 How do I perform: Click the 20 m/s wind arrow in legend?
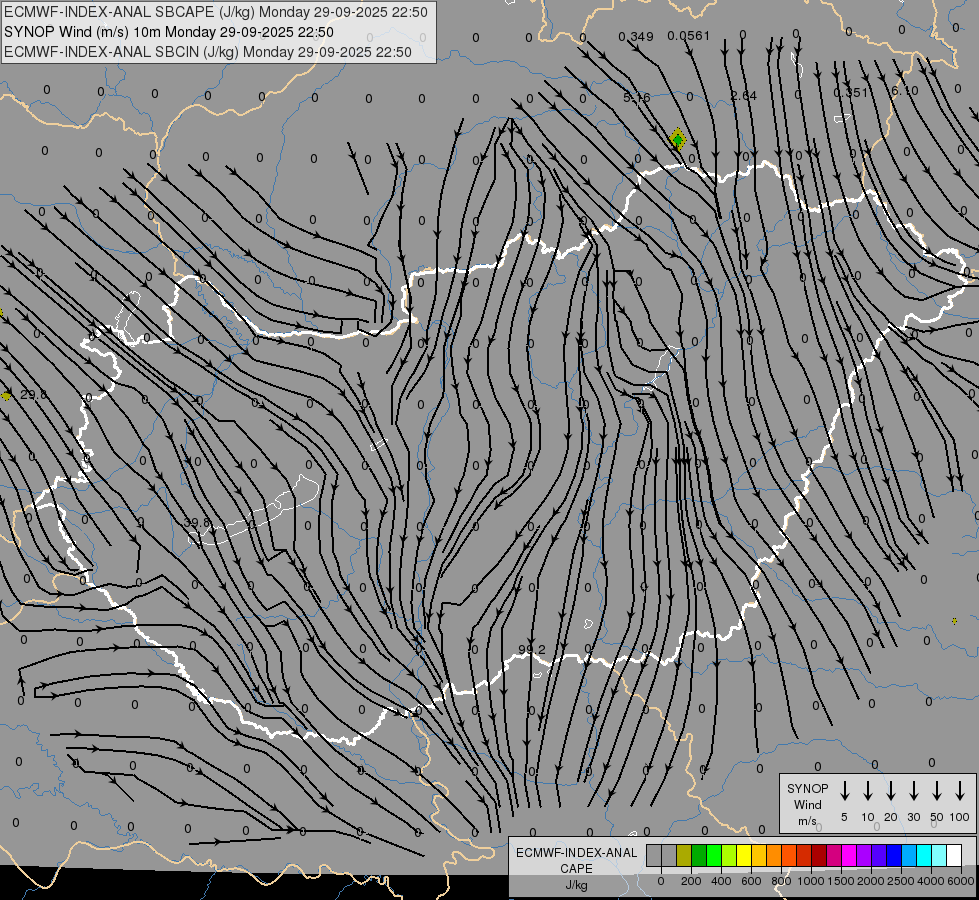(890, 791)
